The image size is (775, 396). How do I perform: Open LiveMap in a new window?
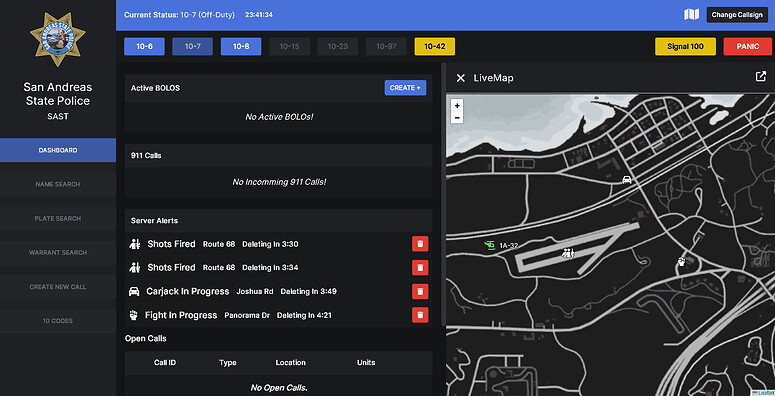(761, 76)
